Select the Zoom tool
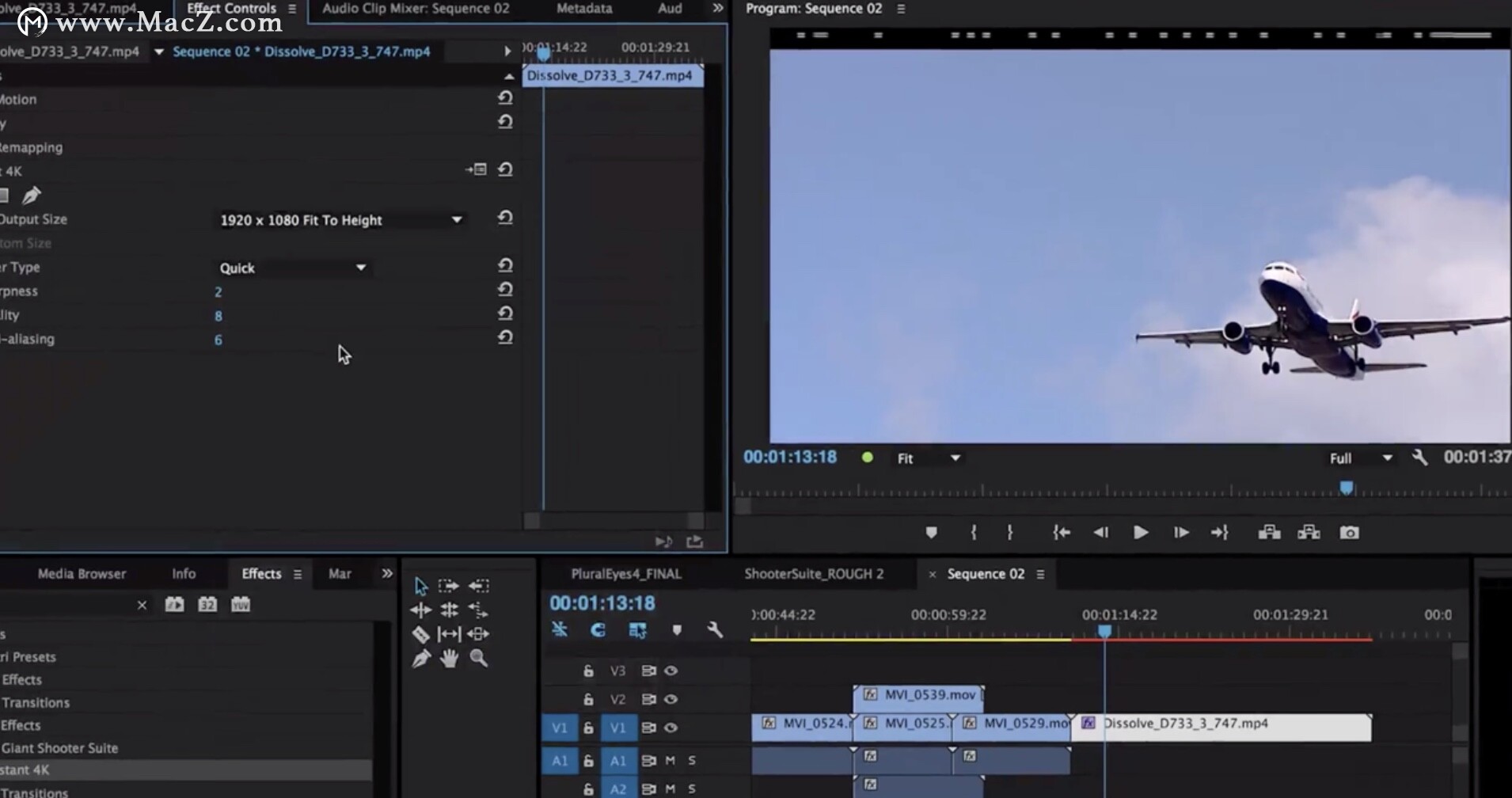This screenshot has height=798, width=1512. tap(478, 658)
